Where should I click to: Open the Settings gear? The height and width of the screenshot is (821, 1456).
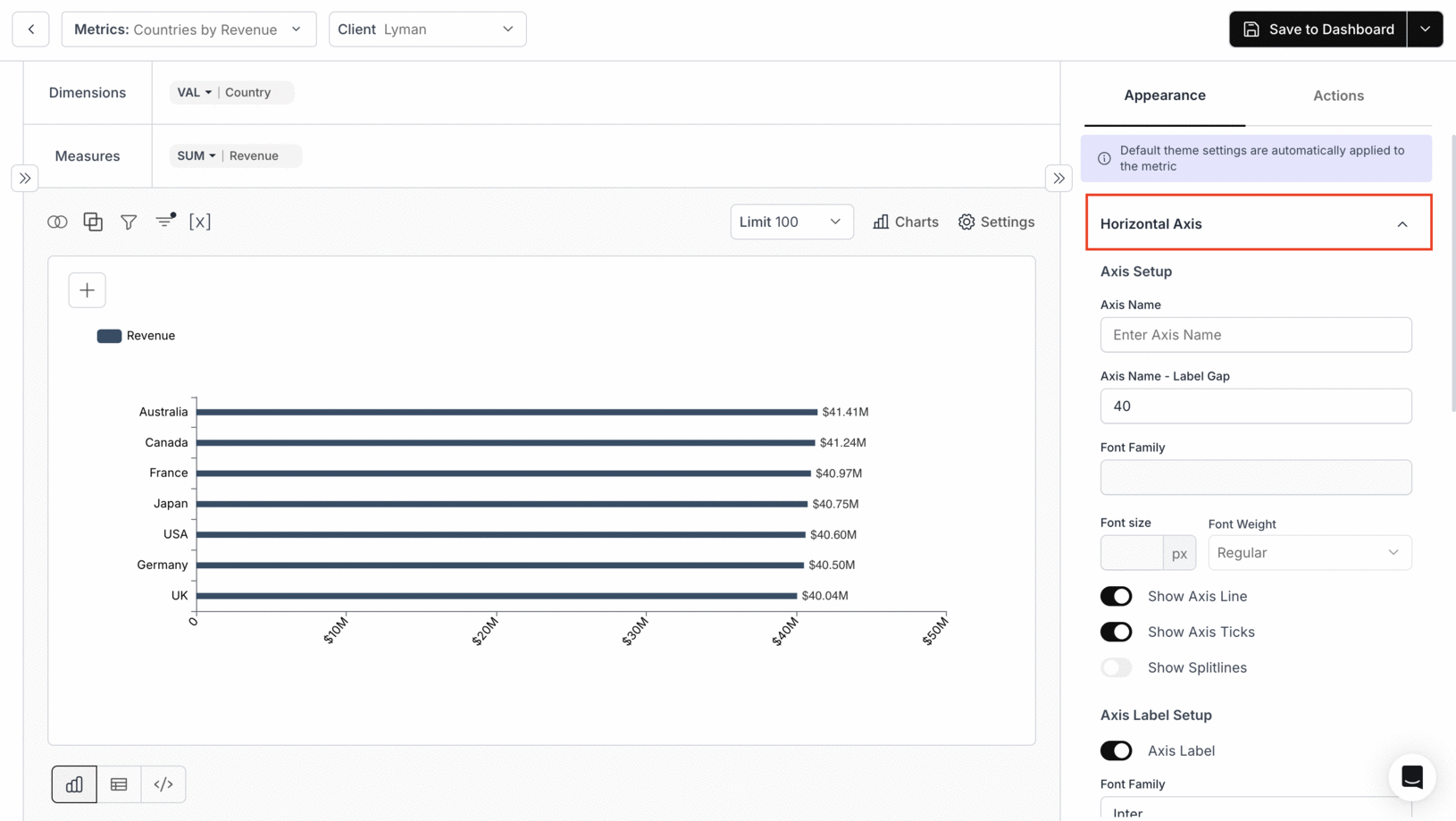click(996, 222)
